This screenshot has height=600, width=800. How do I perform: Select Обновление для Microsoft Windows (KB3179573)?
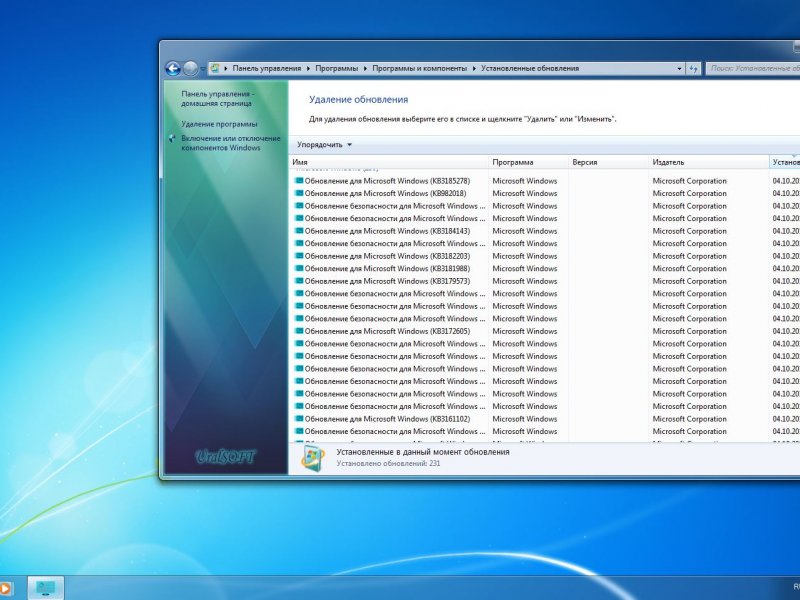[x=387, y=281]
